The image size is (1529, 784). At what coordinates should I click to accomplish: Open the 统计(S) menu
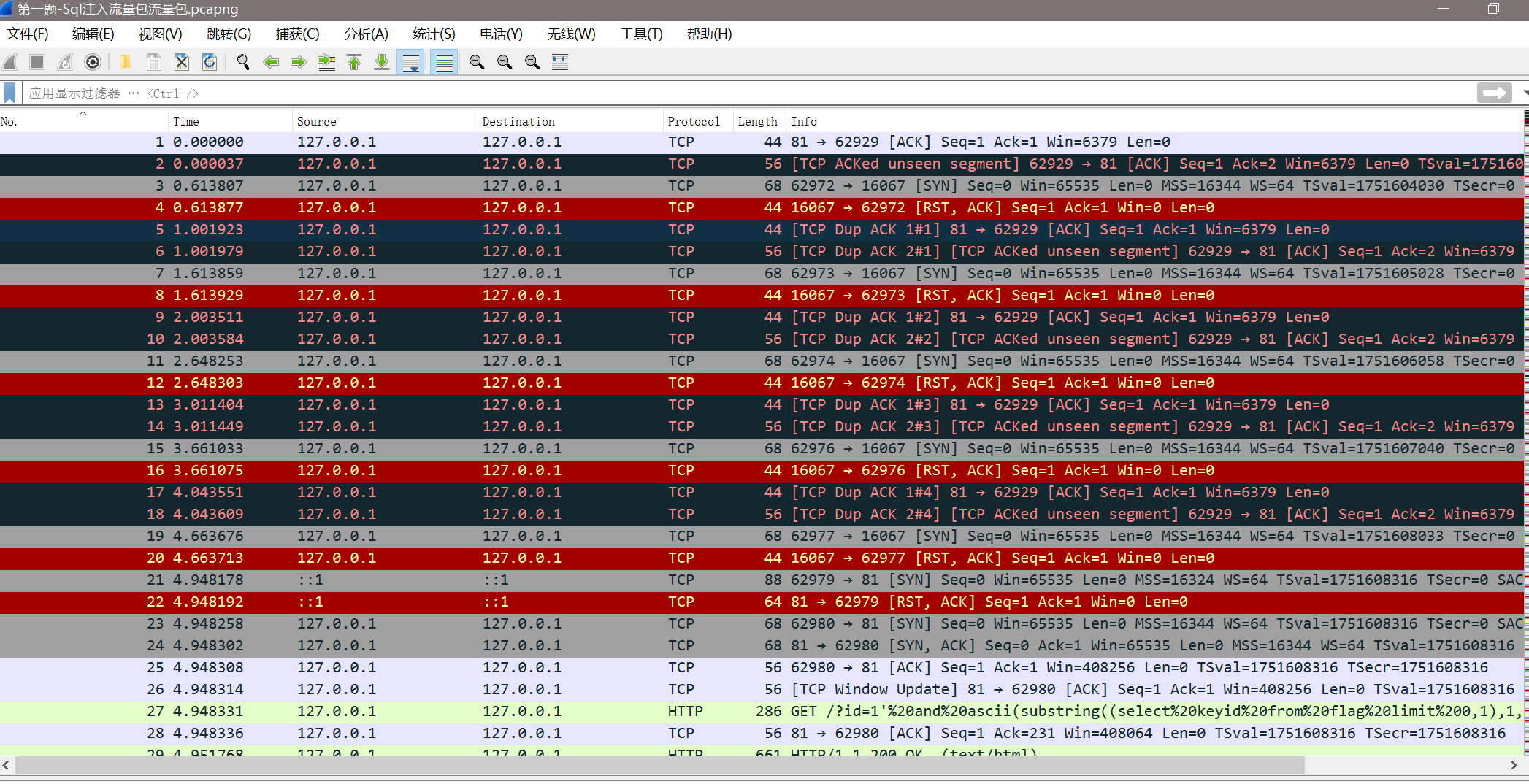click(x=433, y=34)
